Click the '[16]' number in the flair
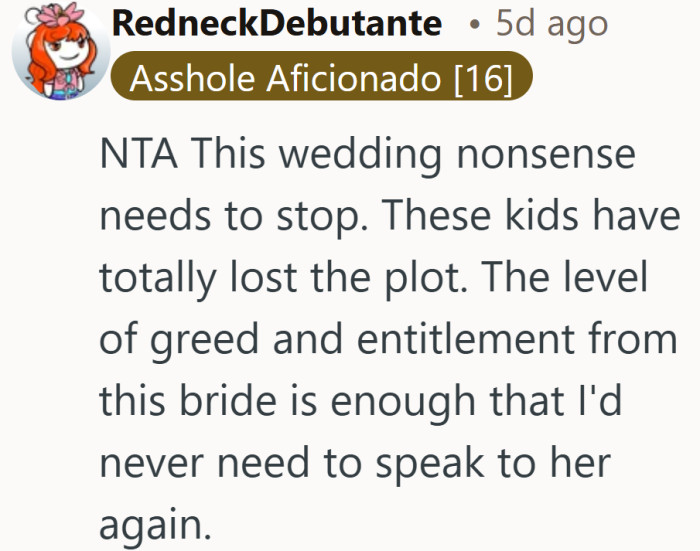 [x=481, y=80]
